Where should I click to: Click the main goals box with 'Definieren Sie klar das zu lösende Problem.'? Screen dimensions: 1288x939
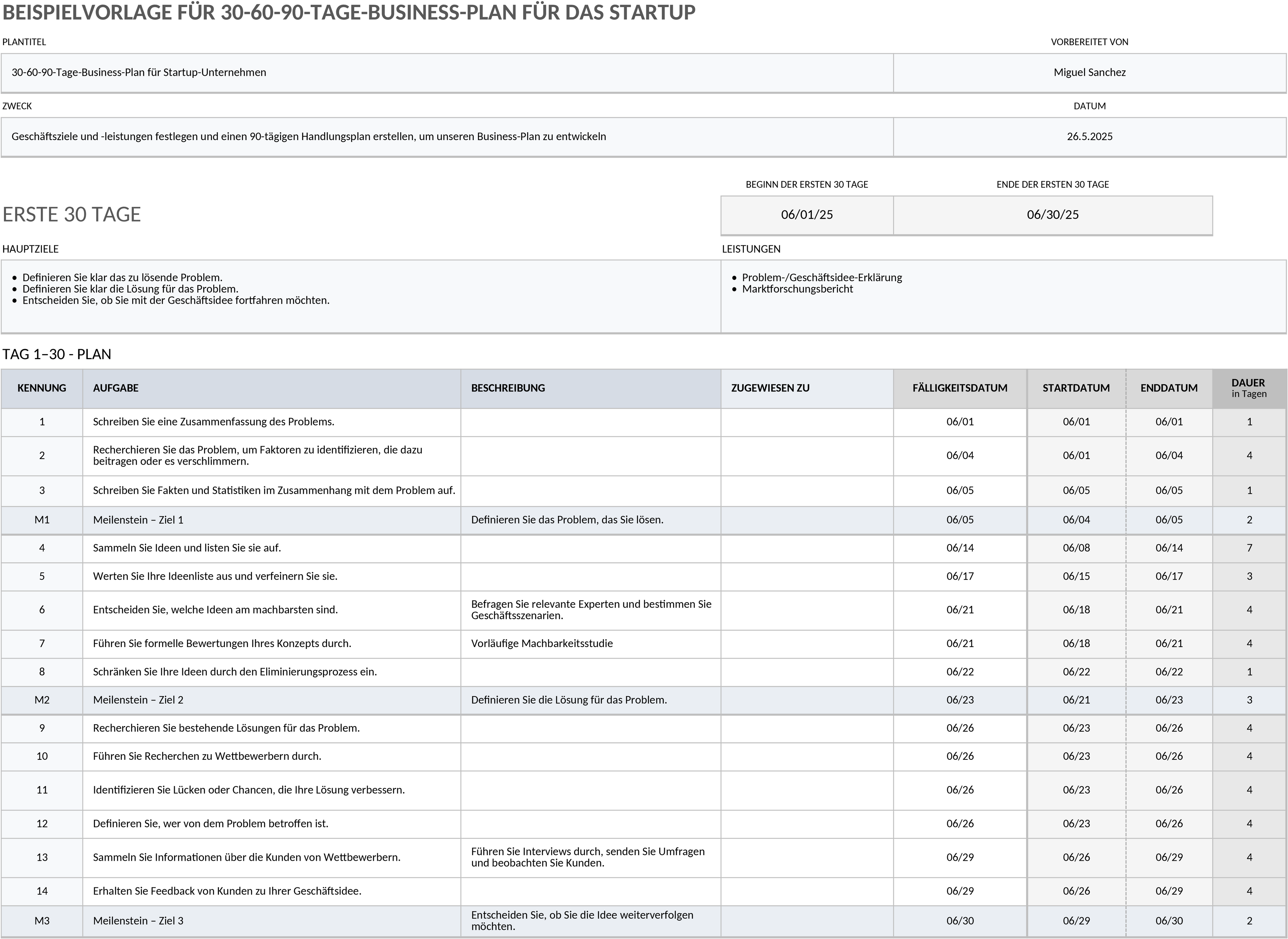coord(361,297)
